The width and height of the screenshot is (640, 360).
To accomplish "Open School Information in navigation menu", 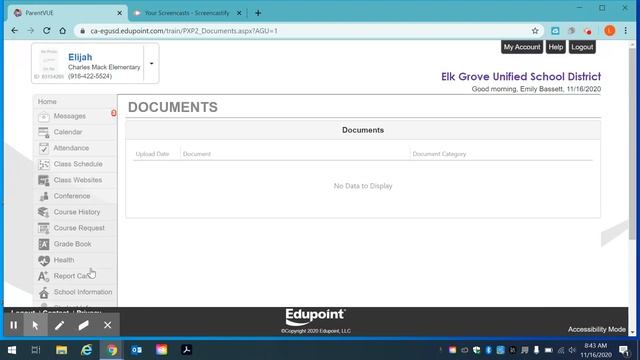I will [x=83, y=292].
